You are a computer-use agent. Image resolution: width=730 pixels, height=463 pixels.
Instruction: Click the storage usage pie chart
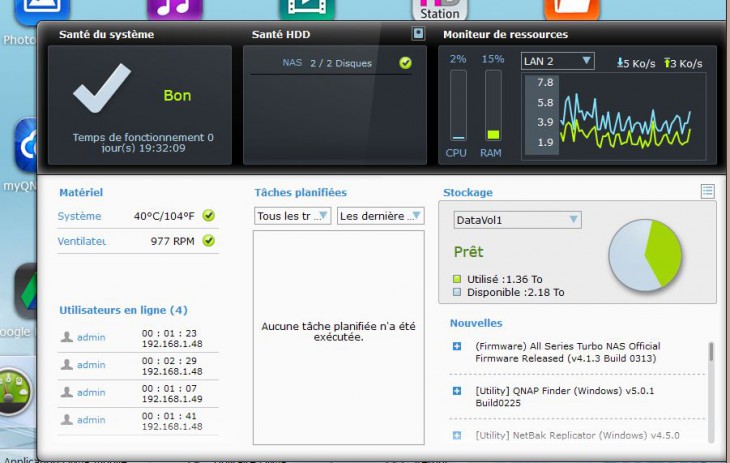645,255
